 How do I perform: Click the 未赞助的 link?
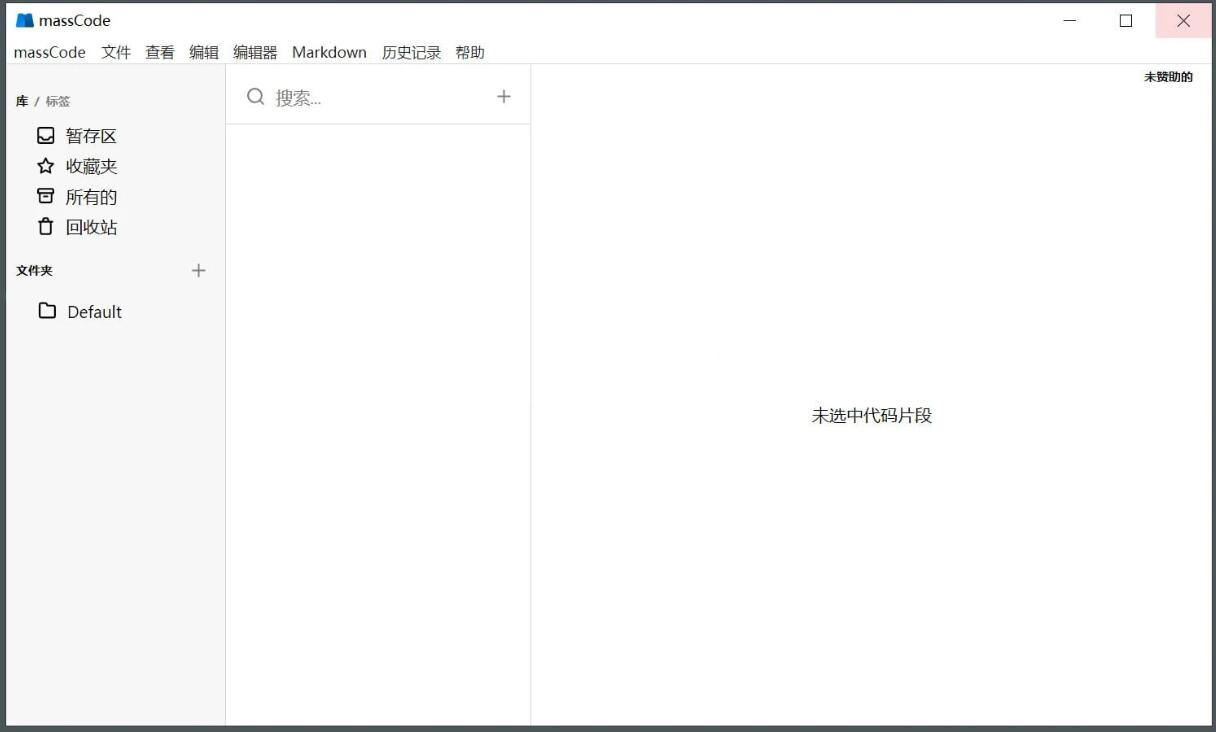click(x=1168, y=77)
